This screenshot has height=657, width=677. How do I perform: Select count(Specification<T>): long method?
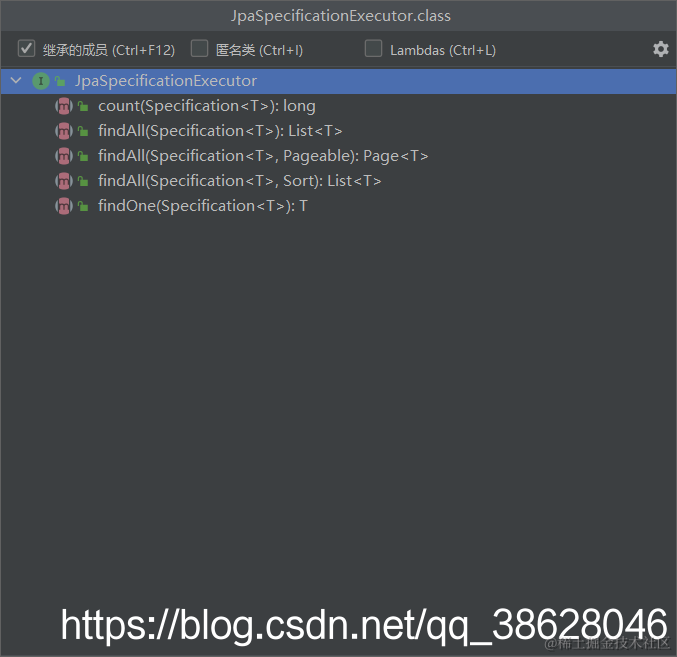click(207, 106)
